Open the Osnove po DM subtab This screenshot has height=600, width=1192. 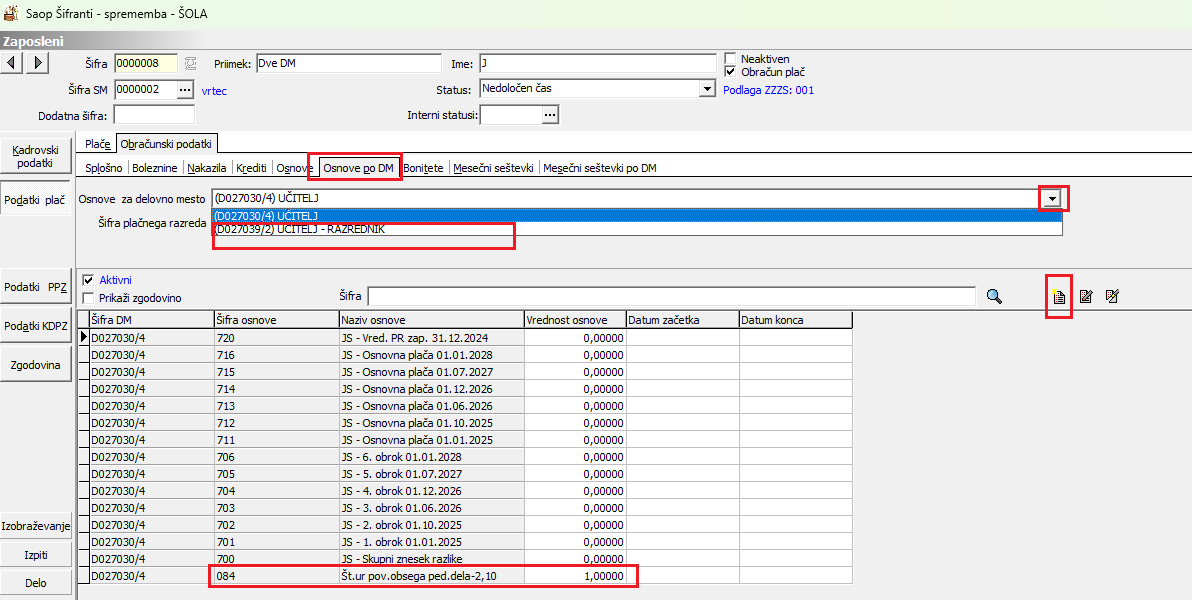(359, 168)
